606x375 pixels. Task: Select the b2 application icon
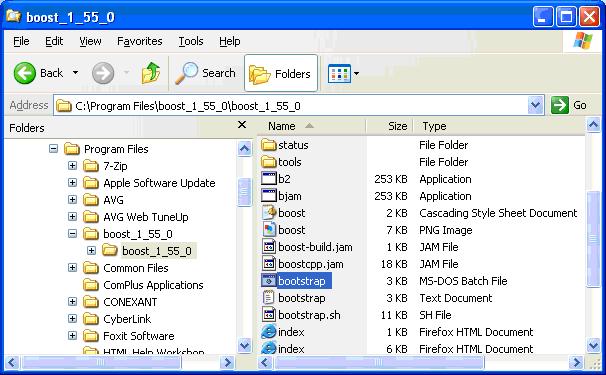(x=269, y=179)
